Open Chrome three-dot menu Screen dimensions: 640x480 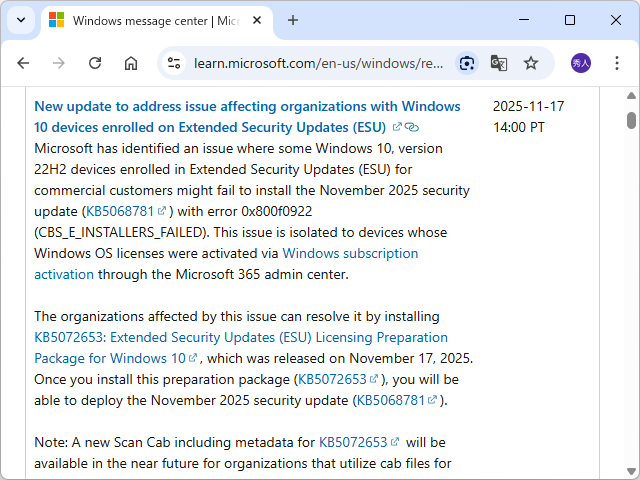617,63
